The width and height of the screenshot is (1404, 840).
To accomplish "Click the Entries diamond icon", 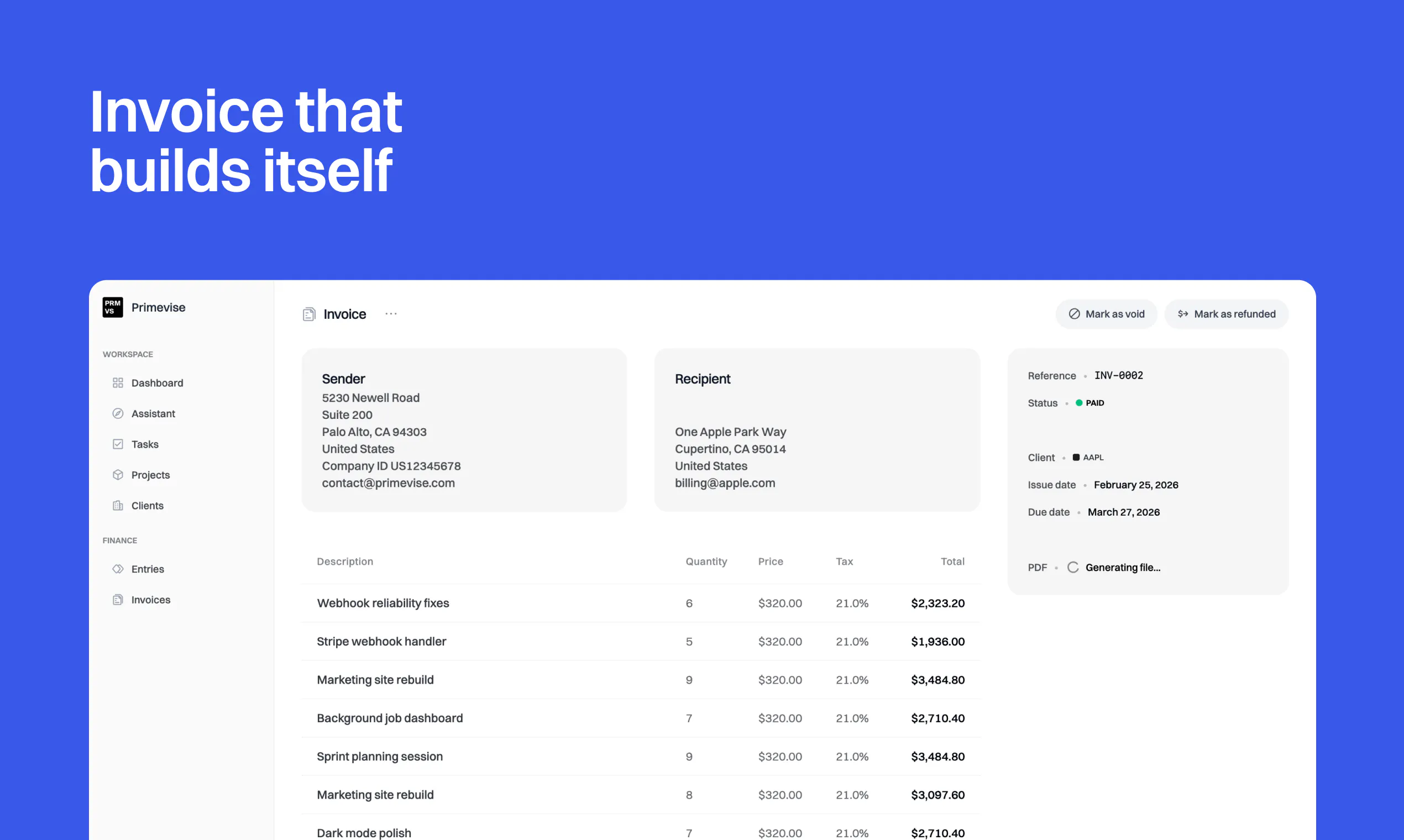I will coord(118,569).
